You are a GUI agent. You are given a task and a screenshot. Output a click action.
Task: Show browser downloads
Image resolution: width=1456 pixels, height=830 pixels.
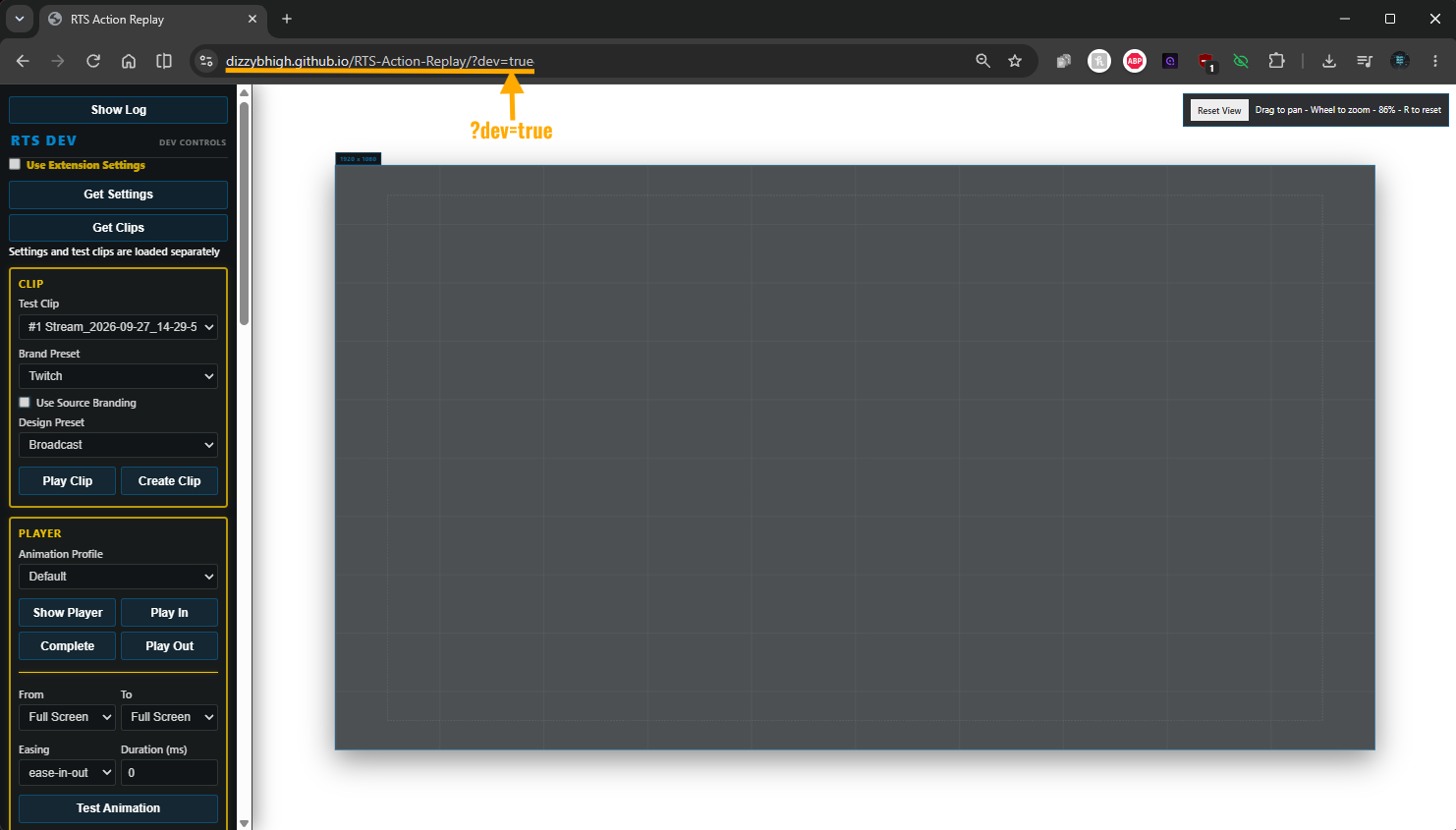point(1329,61)
